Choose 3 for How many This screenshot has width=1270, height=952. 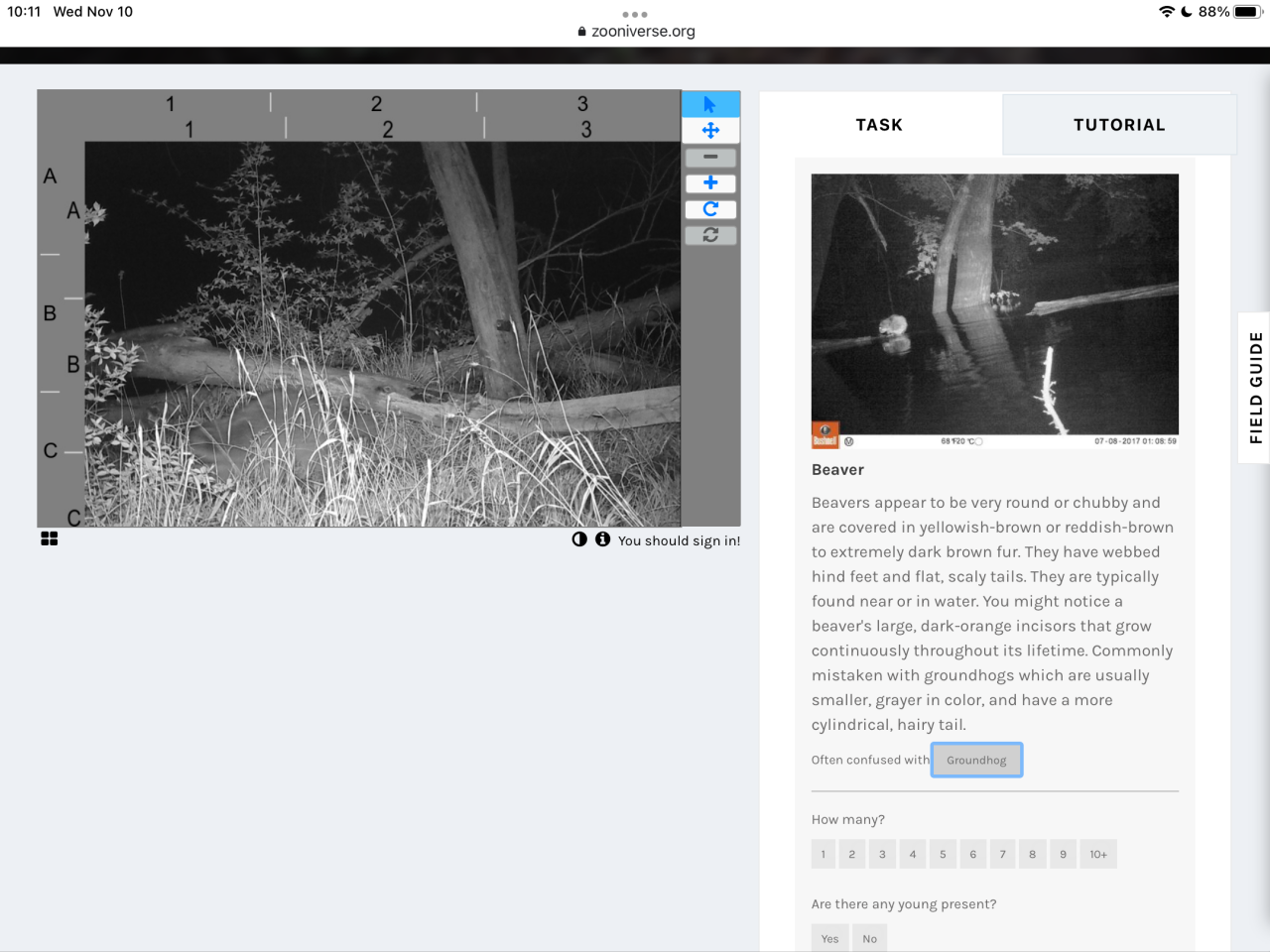tap(882, 854)
